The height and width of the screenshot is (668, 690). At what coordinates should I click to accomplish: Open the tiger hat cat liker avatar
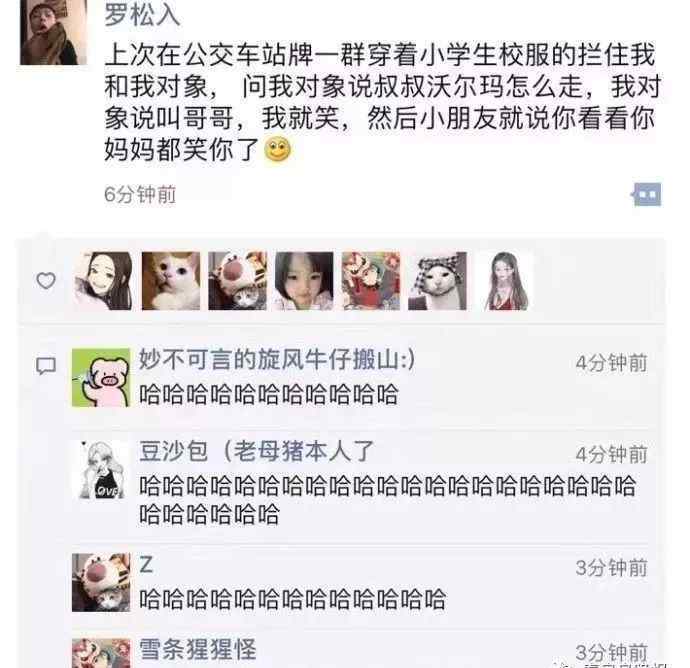237,281
